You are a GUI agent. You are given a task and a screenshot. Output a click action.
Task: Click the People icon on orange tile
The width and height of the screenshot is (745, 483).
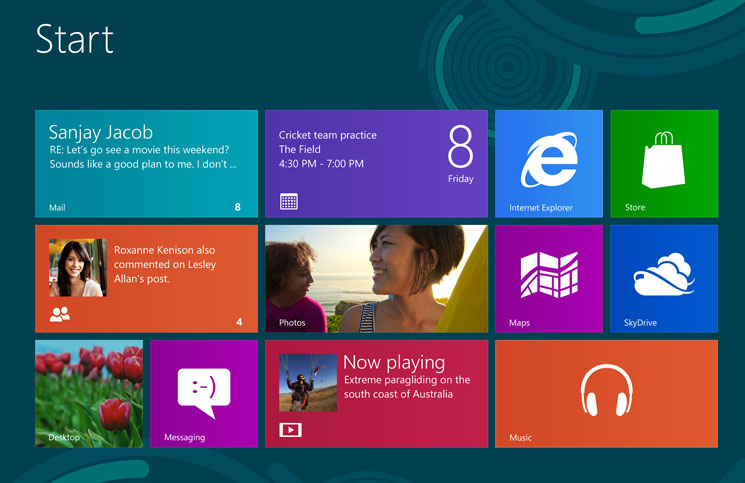pyautogui.click(x=60, y=314)
